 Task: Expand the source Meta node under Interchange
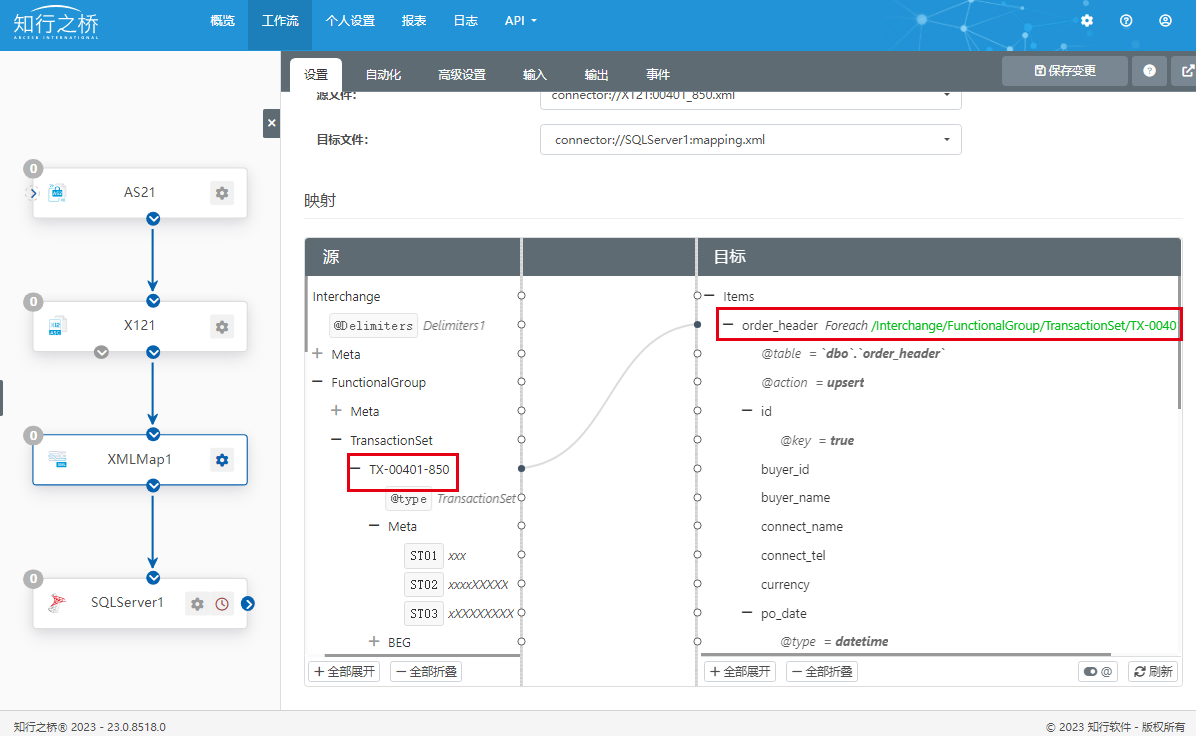(318, 354)
